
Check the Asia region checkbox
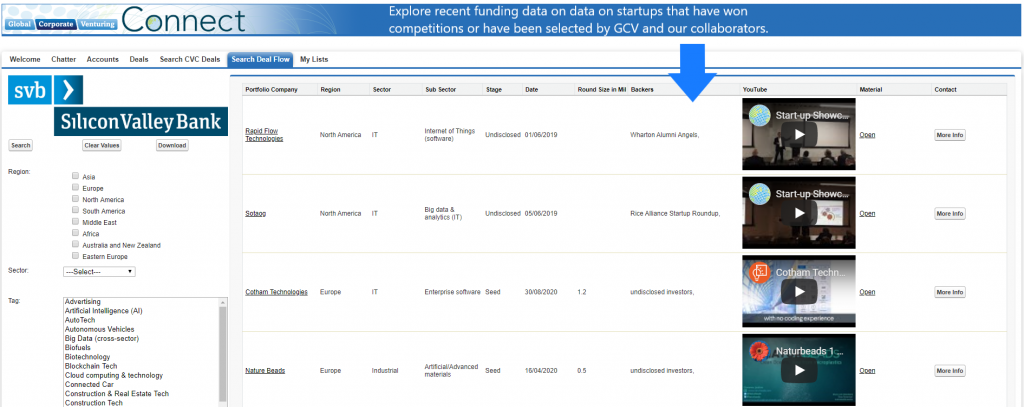(75, 177)
